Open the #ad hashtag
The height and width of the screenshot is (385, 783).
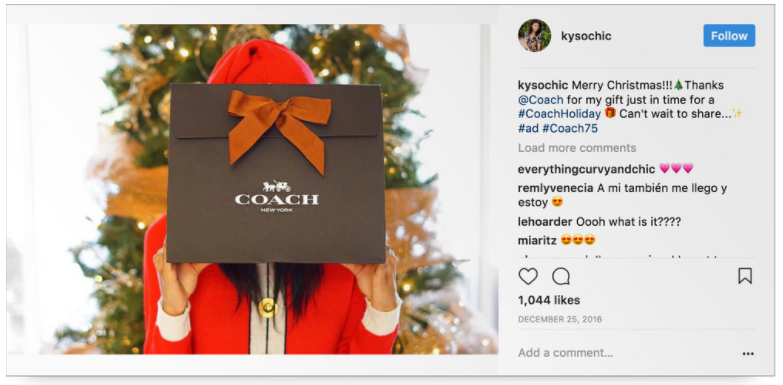point(528,128)
